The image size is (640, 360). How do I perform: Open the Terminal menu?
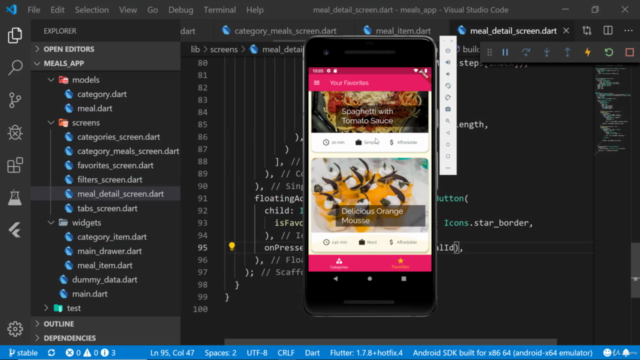pos(220,10)
